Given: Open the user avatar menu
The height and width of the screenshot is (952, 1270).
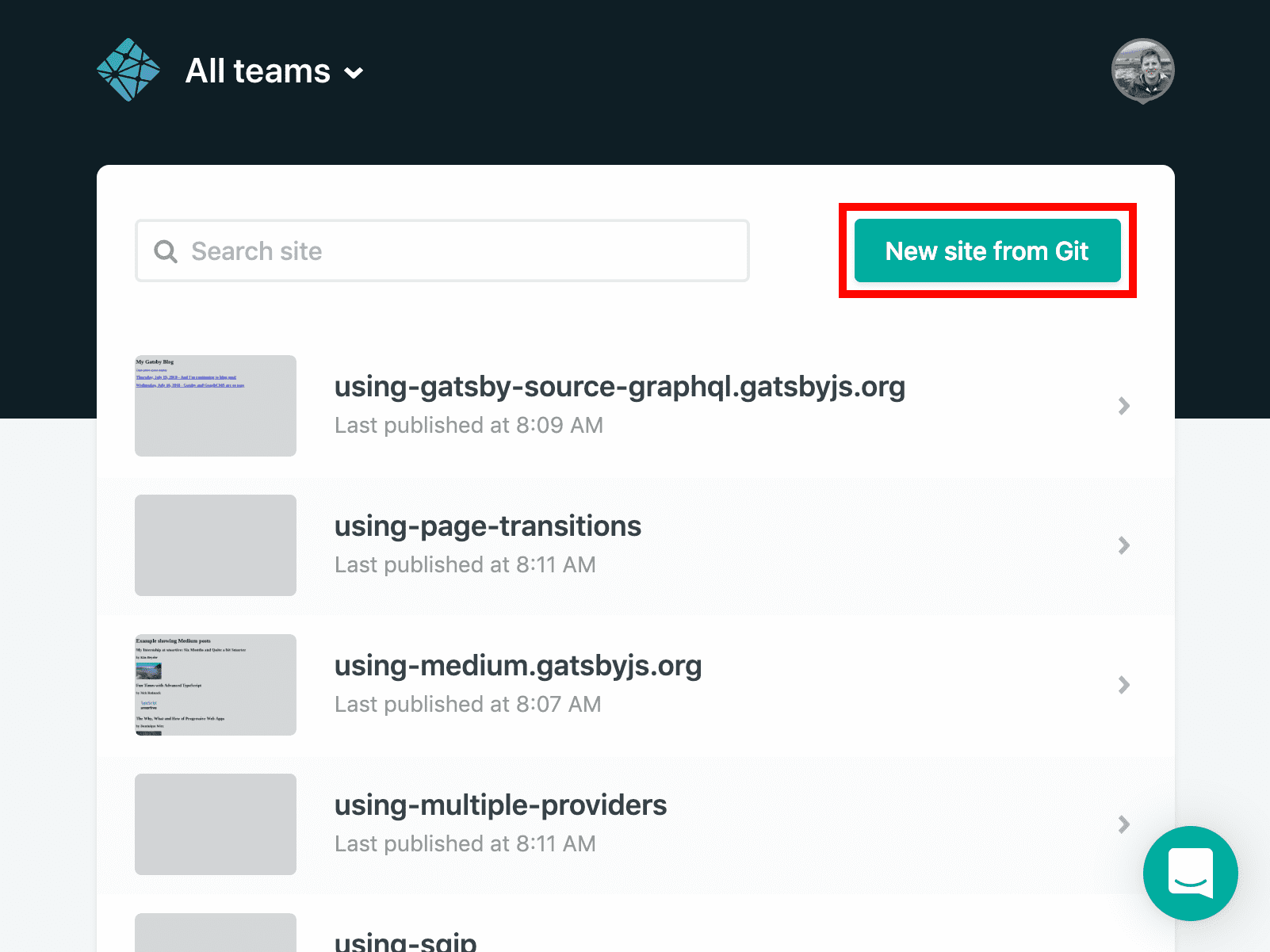Looking at the screenshot, I should 1142,71.
